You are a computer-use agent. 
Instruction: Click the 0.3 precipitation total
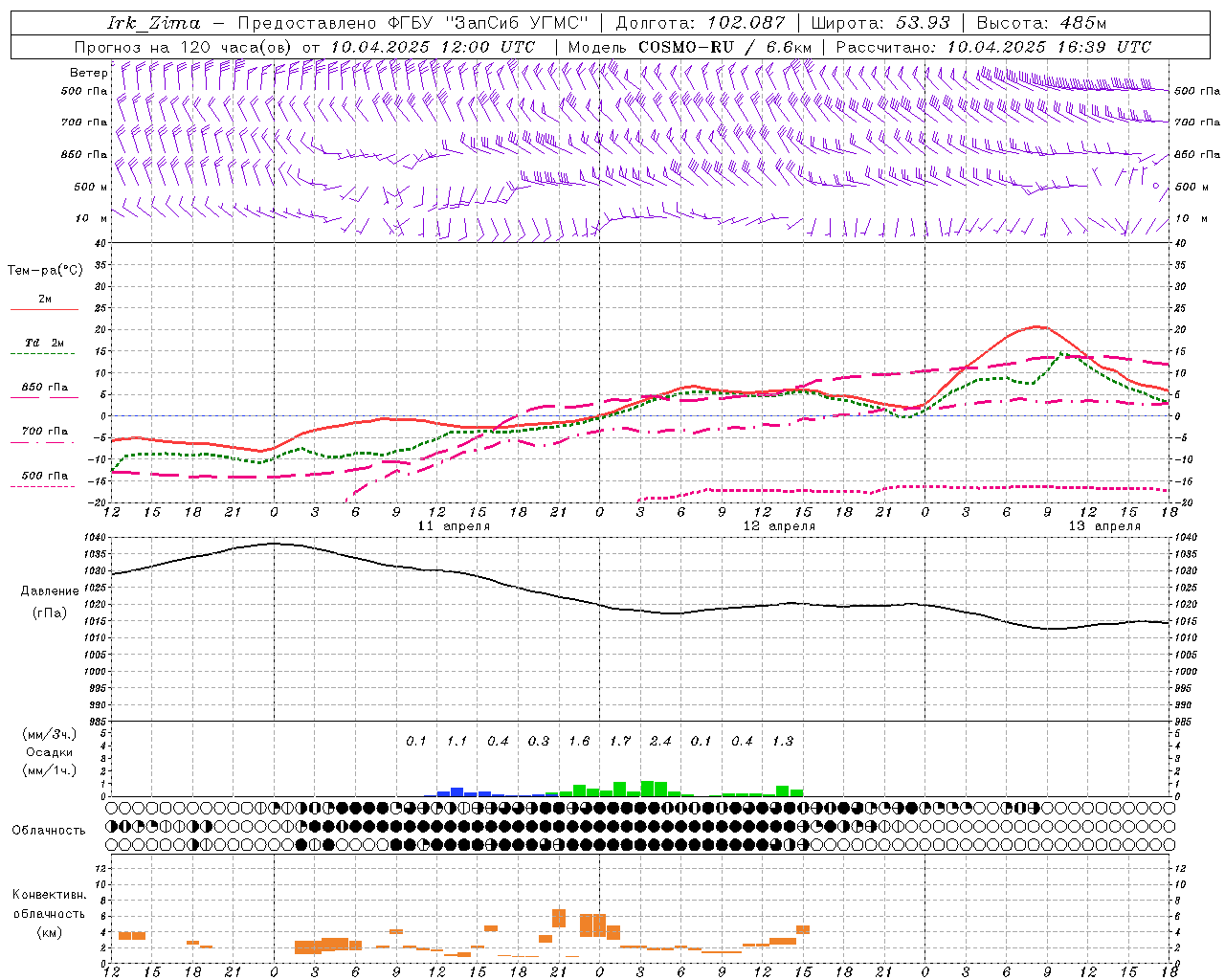tap(539, 741)
